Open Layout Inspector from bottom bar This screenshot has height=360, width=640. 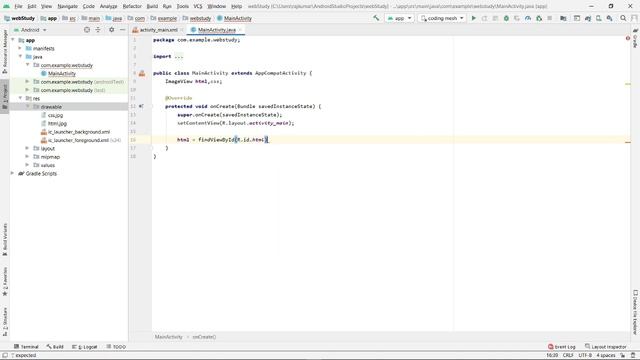coord(605,347)
